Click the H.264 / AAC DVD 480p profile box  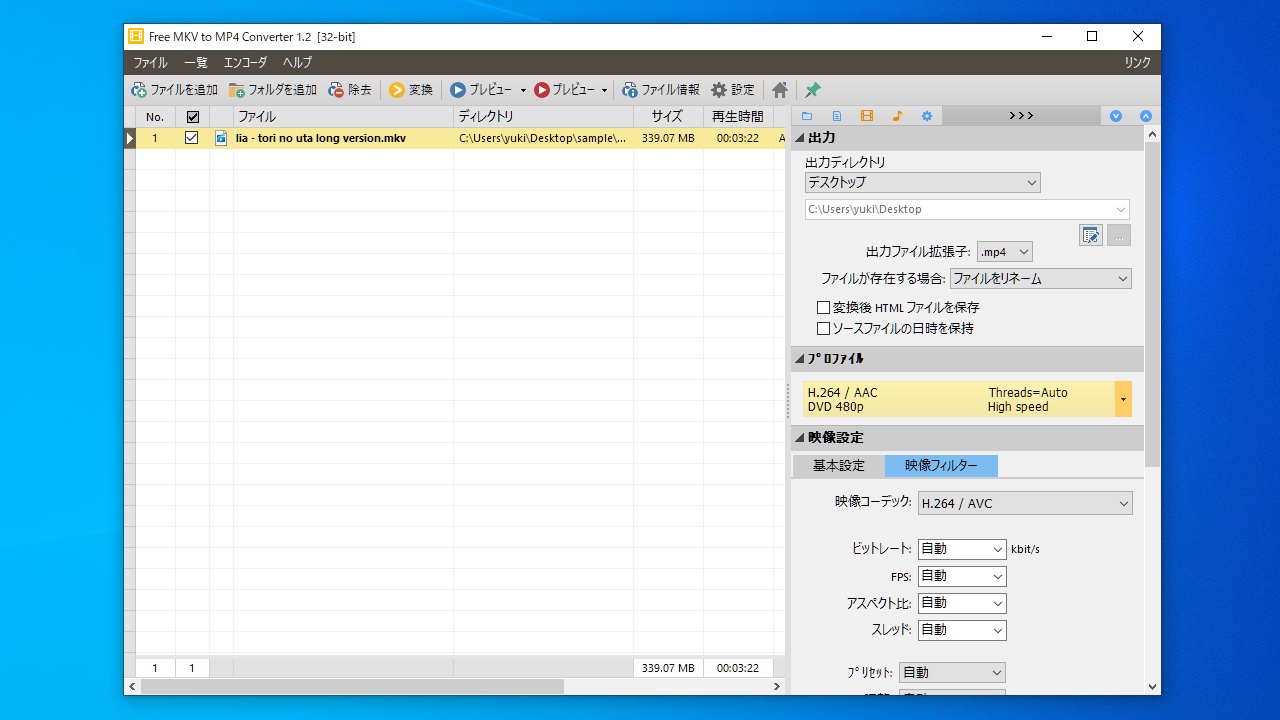point(959,399)
